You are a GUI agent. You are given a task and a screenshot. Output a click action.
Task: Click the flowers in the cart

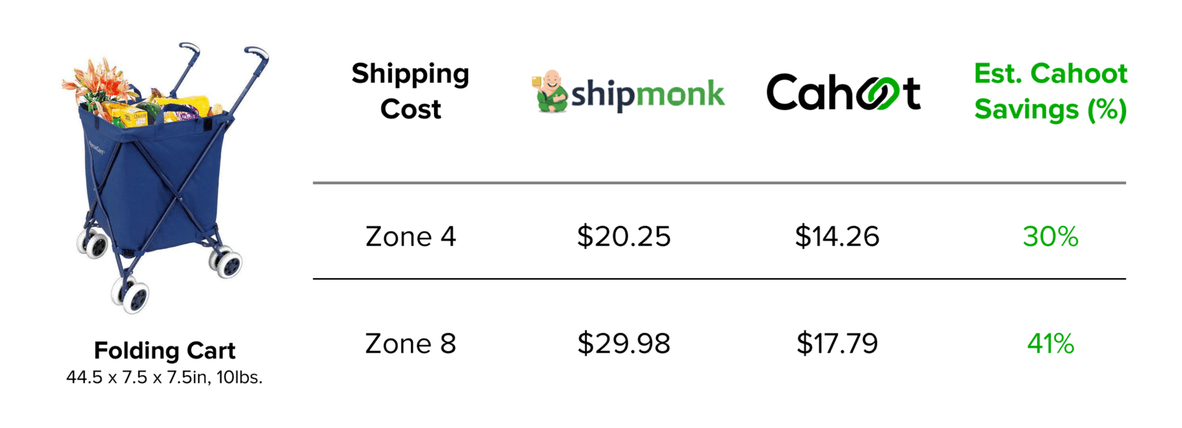pyautogui.click(x=90, y=84)
